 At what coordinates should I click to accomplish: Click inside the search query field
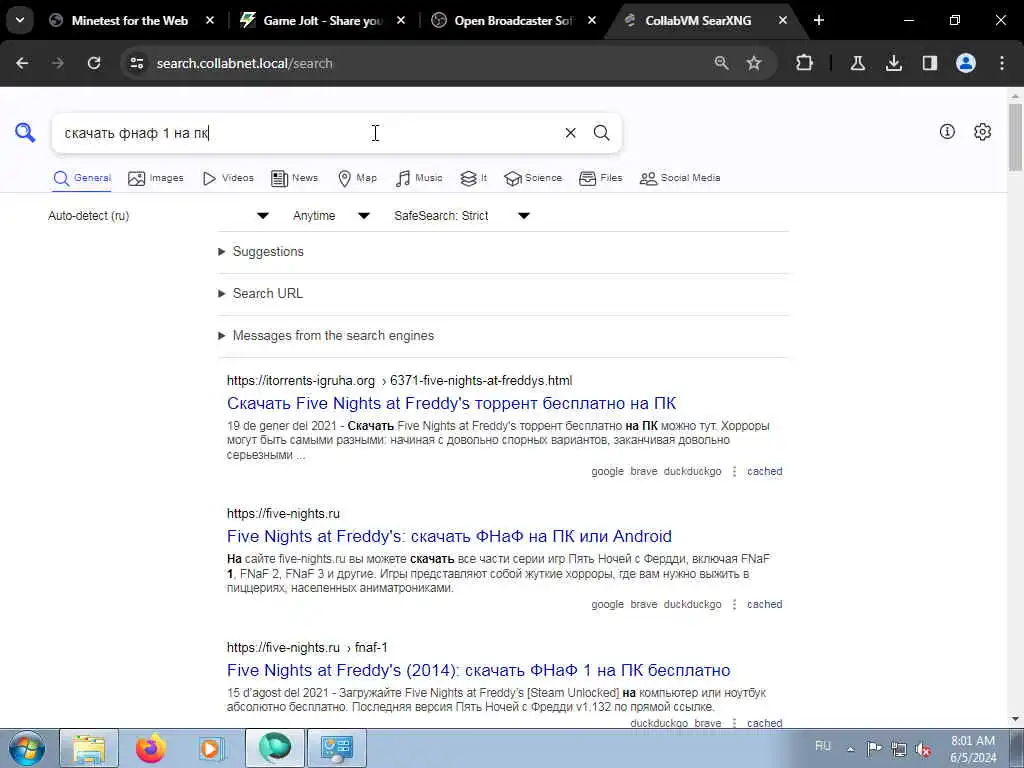(x=307, y=133)
